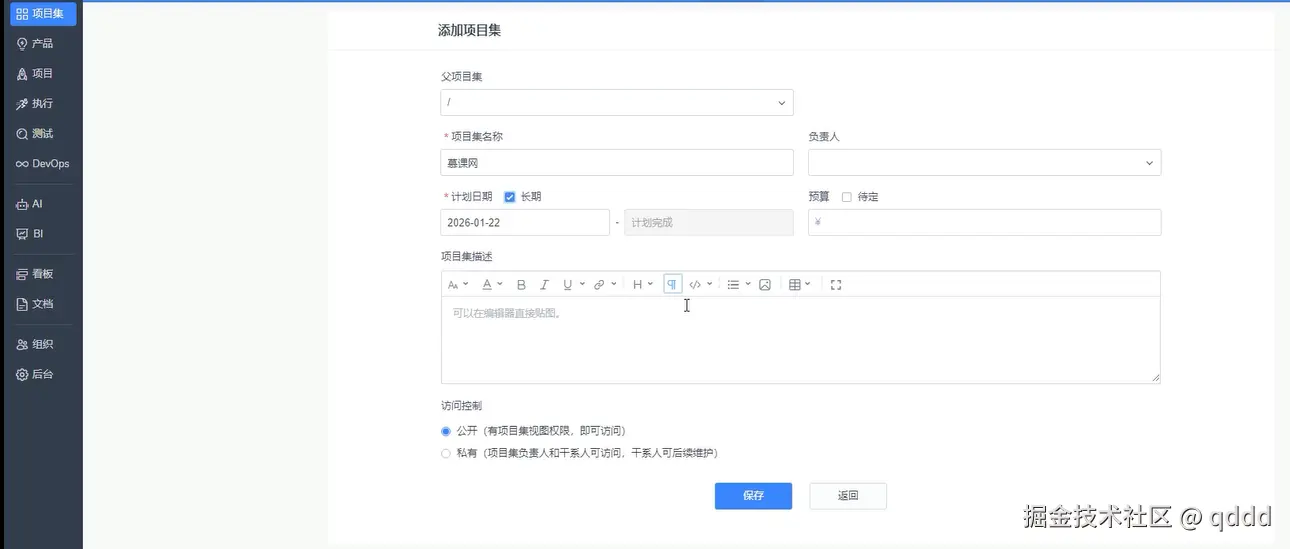Click the 返回 button
The height and width of the screenshot is (549, 1290).
pyautogui.click(x=848, y=496)
